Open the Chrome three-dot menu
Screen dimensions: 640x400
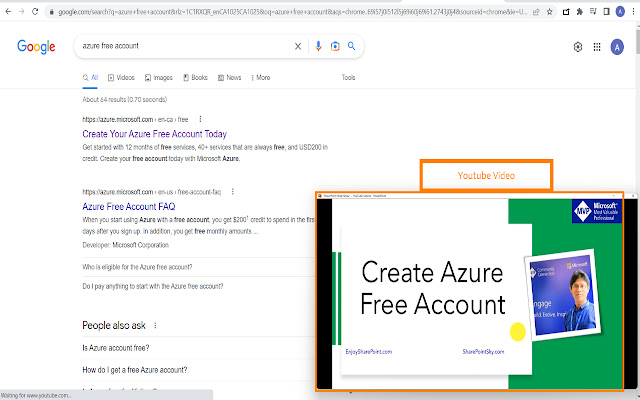coord(633,12)
